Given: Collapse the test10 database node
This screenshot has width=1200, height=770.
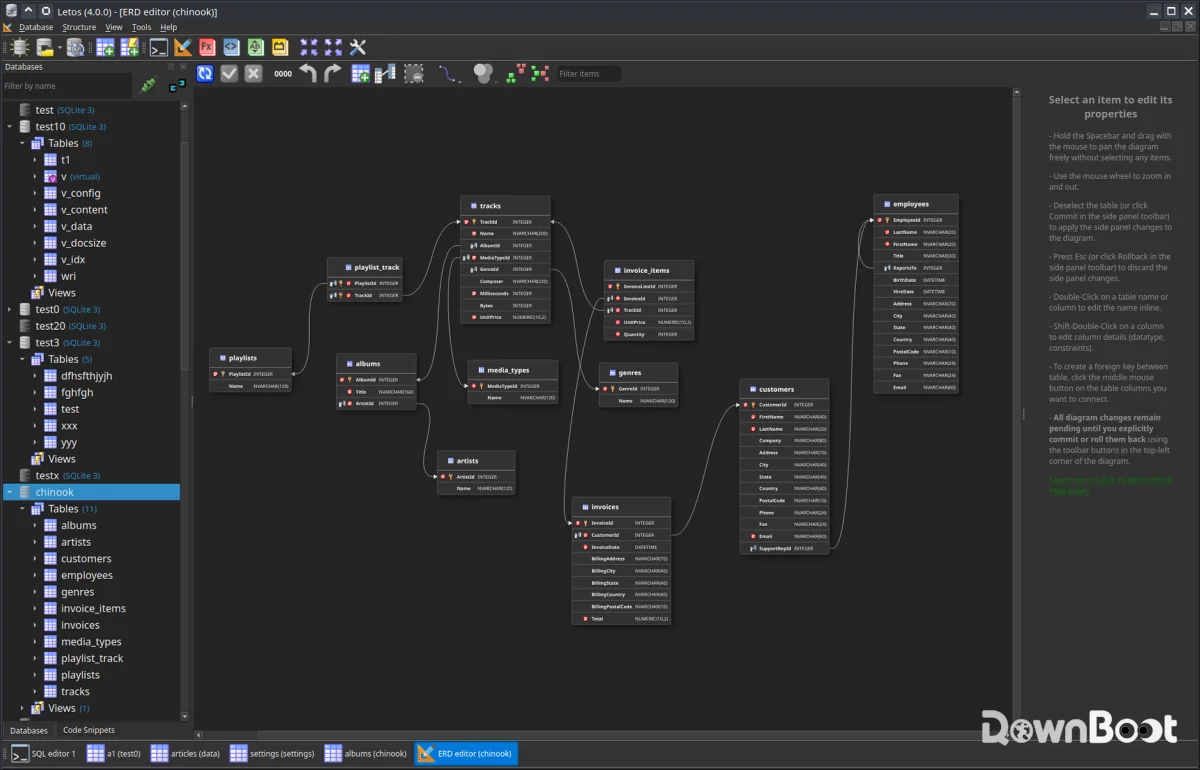Looking at the screenshot, I should (10, 127).
